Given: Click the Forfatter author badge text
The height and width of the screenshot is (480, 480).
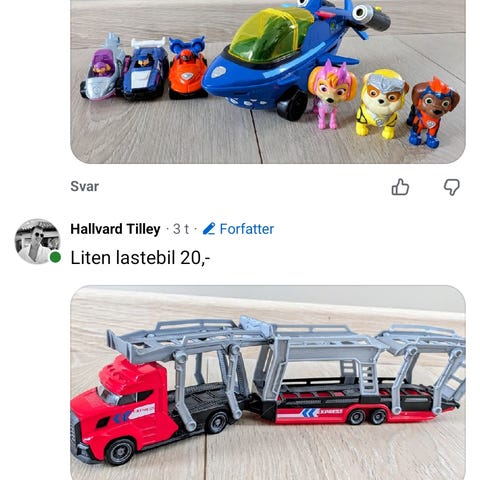Looking at the screenshot, I should click(x=247, y=229).
